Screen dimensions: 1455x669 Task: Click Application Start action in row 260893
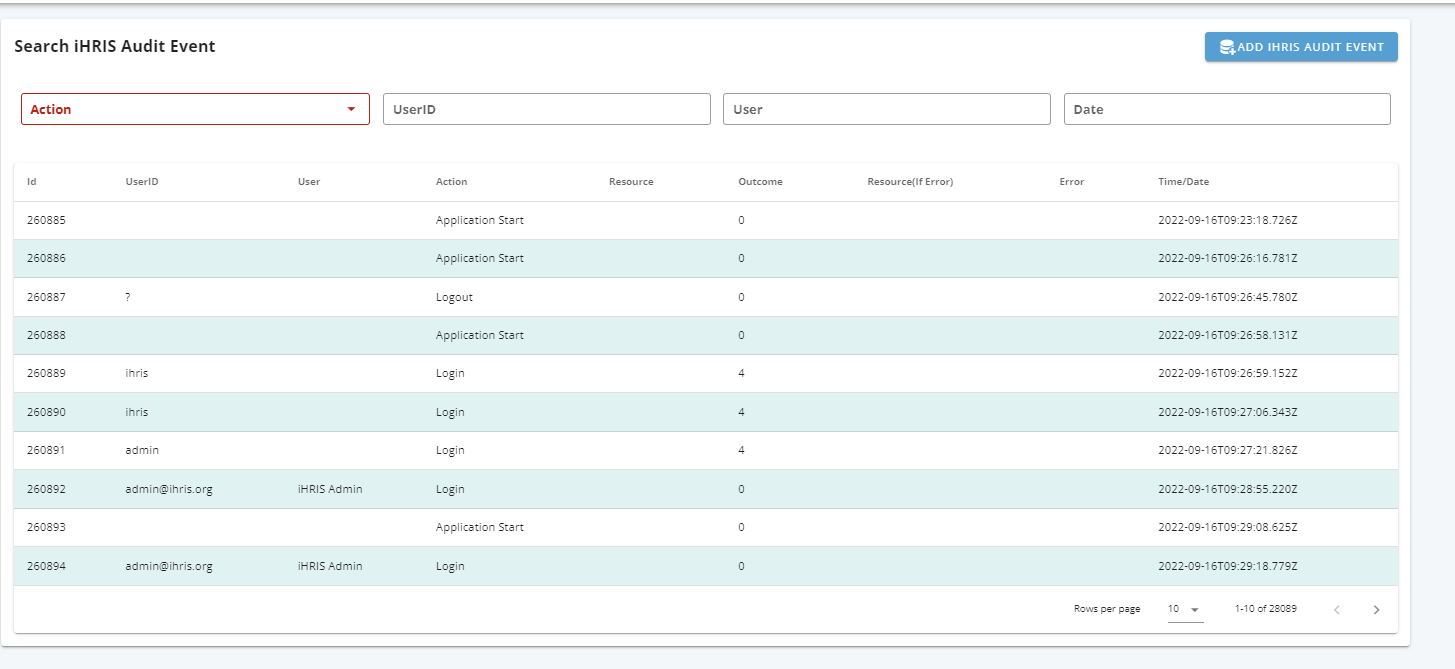[x=480, y=527]
